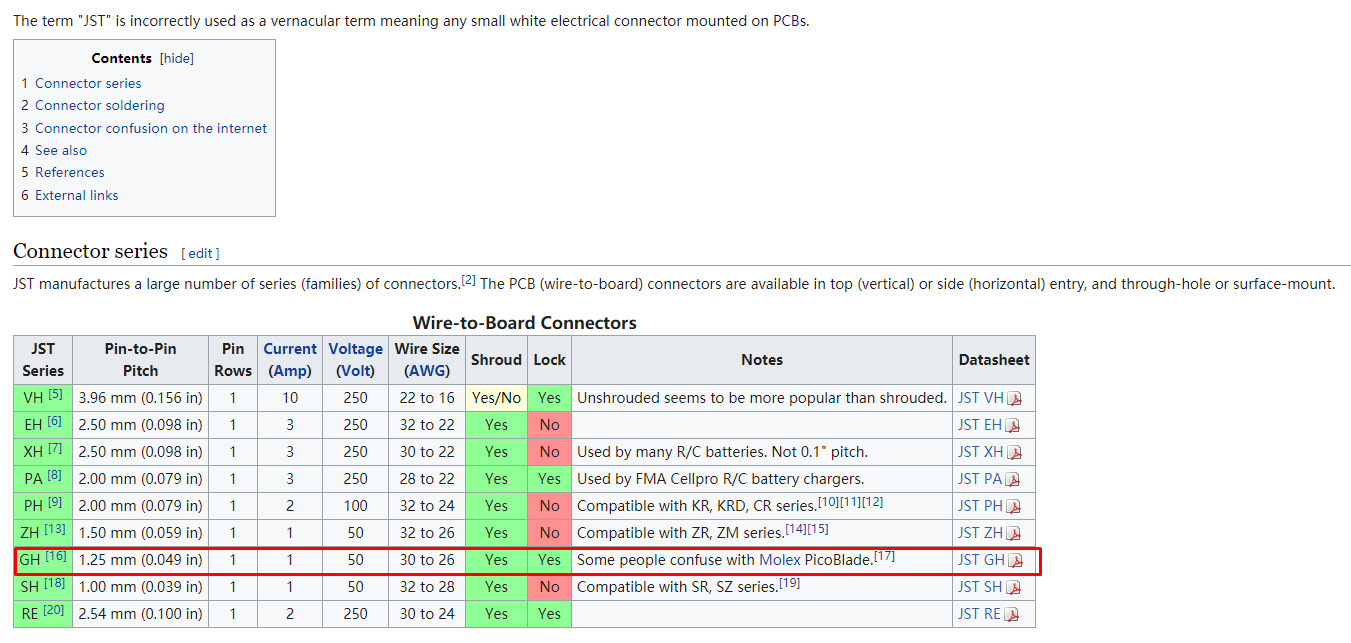1351x643 pixels.
Task: Jump to References section
Action: pos(70,172)
